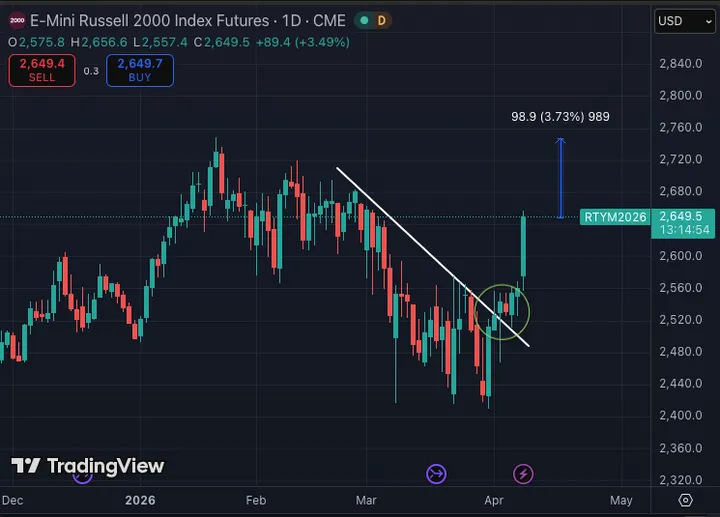Viewport: 720px width, 517px height.
Task: Click the 0.3 spread value between Sell and Buy
Action: [x=91, y=71]
